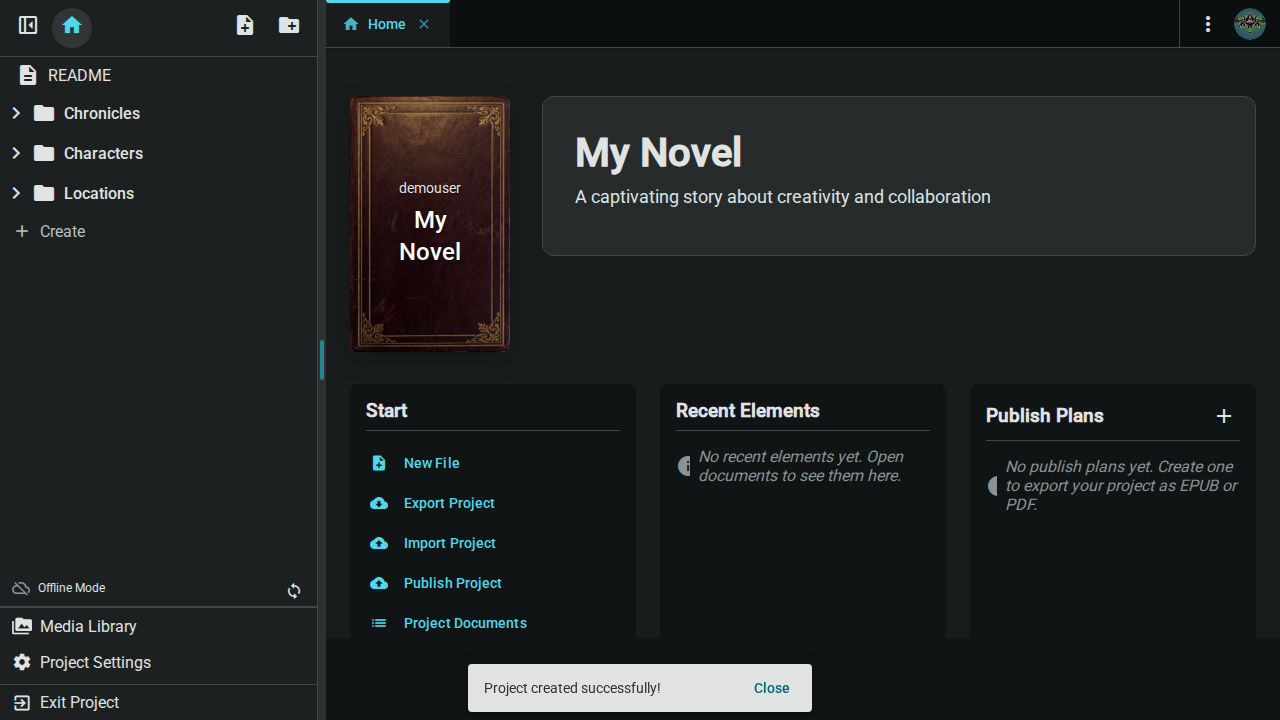1280x720 pixels.
Task: Click the Offline Mode cloud icon
Action: click(21, 587)
